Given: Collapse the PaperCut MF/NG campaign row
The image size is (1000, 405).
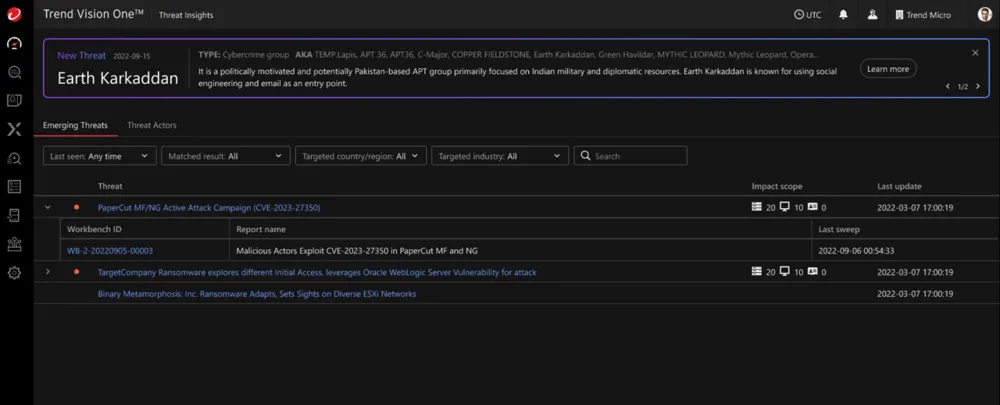Looking at the screenshot, I should point(47,208).
